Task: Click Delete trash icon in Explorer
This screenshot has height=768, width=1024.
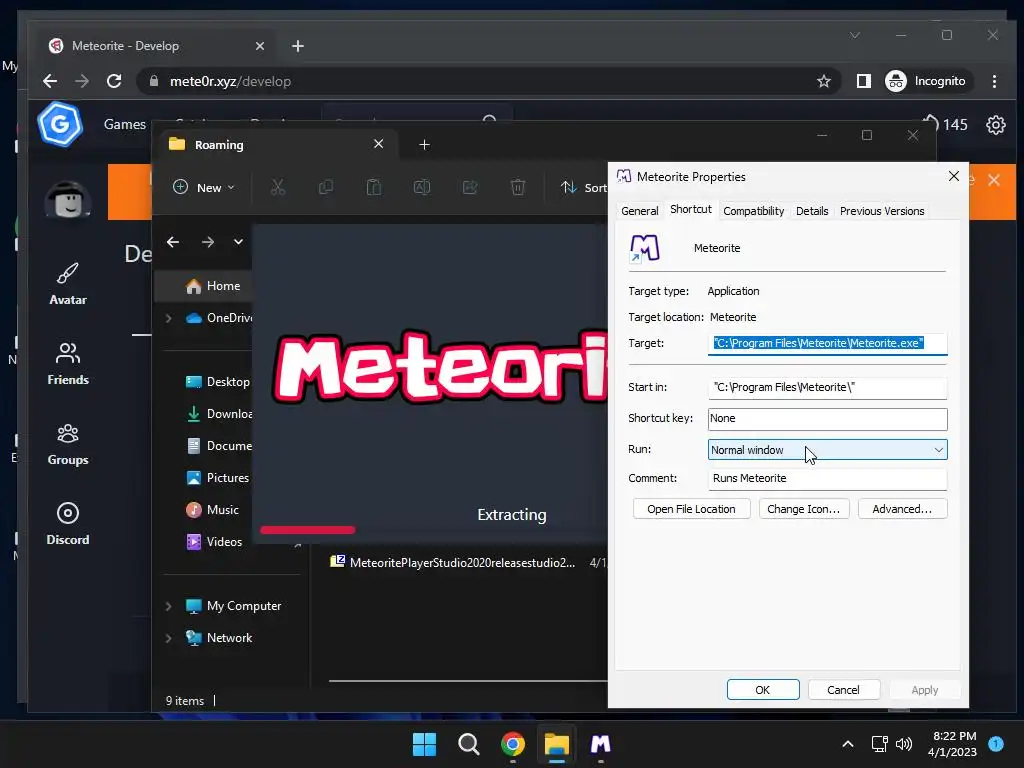Action: coord(517,187)
